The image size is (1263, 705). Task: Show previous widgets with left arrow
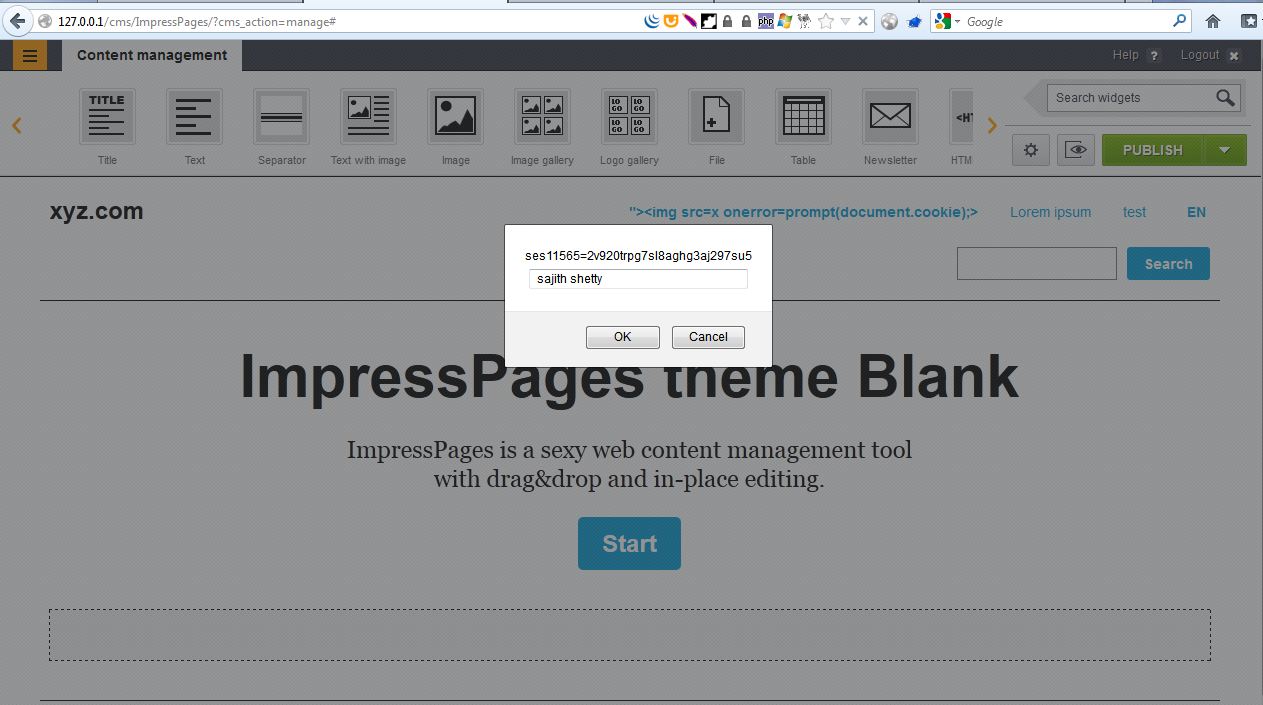coord(17,125)
